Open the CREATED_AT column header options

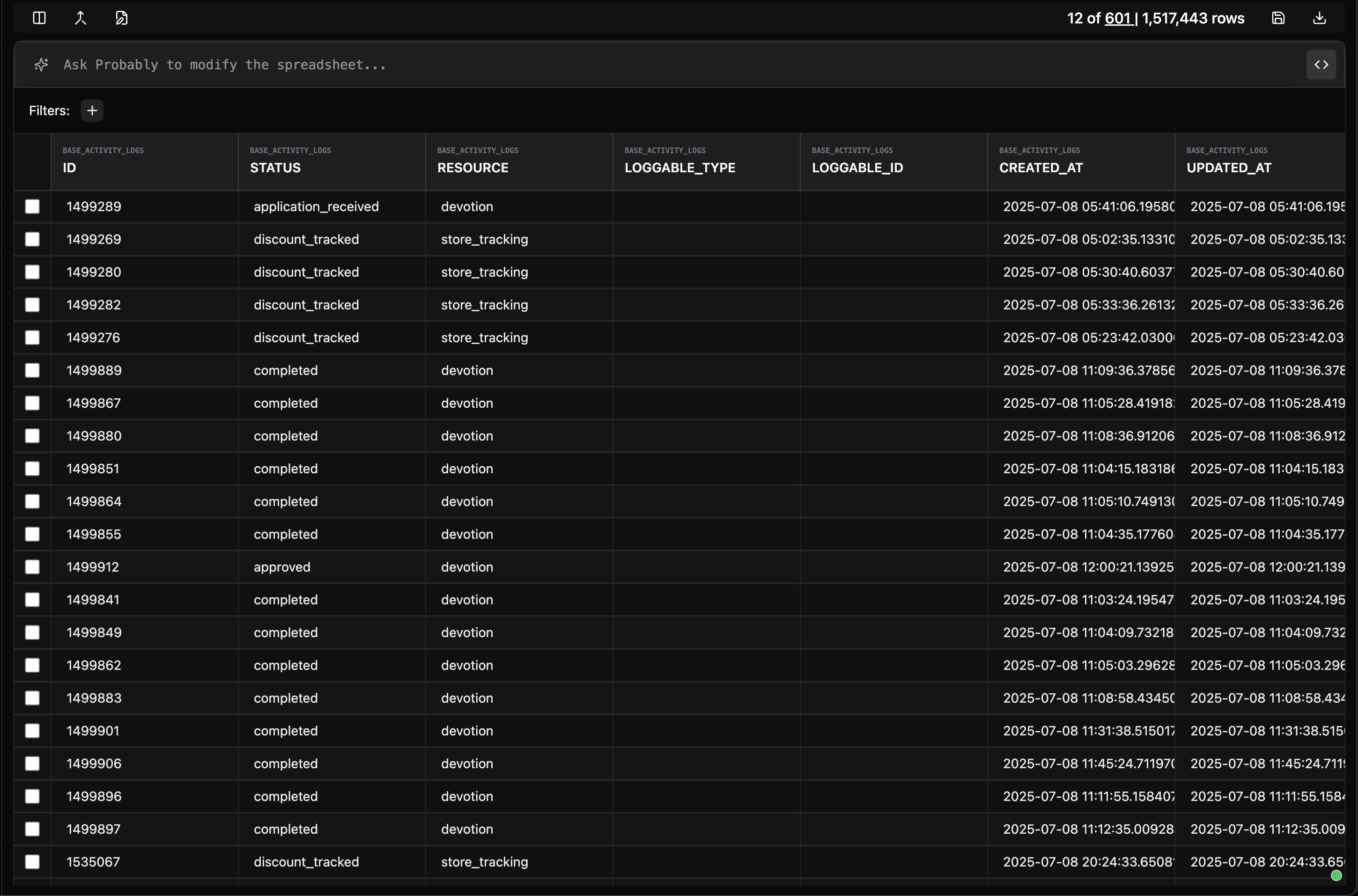(1041, 168)
